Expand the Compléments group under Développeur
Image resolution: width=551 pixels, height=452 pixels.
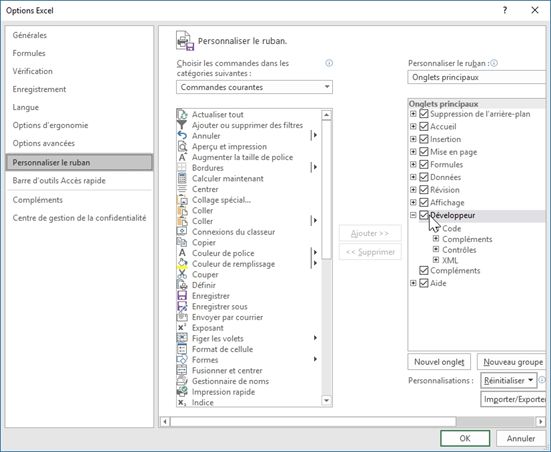(436, 239)
